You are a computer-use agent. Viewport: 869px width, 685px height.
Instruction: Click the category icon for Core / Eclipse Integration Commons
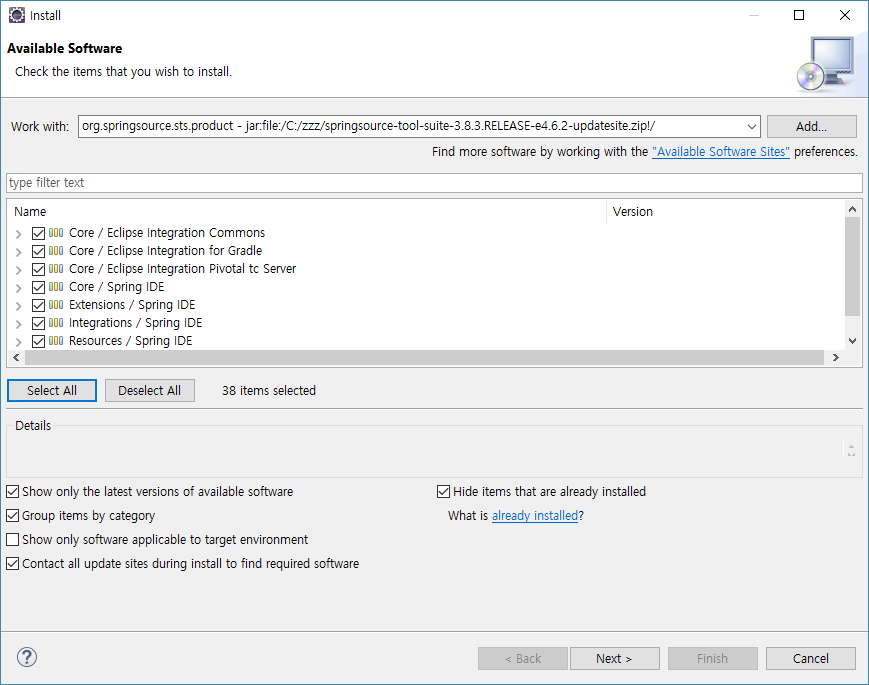(56, 233)
